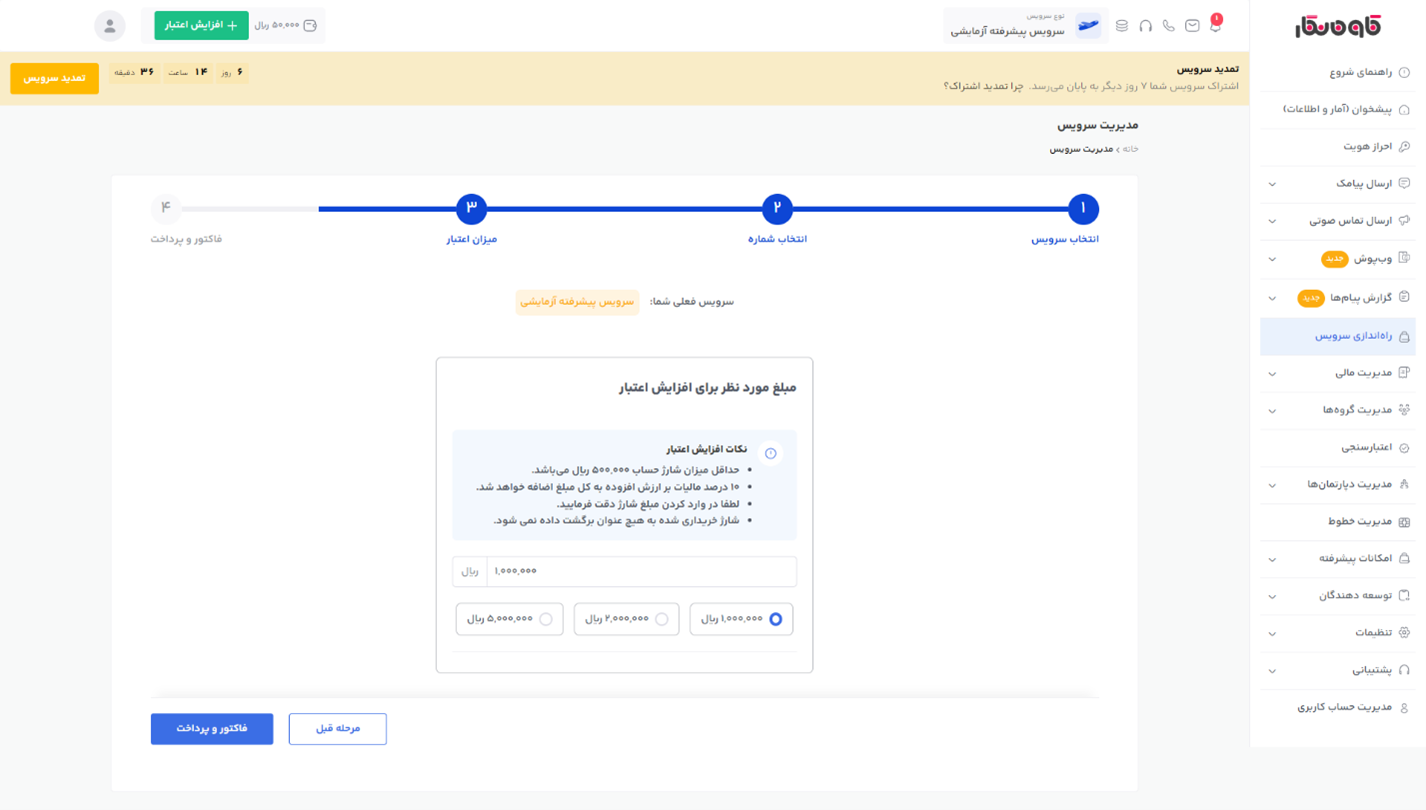The width and height of the screenshot is (1426, 810).
Task: Expand the ارسال پیامک sidebar menu
Action: point(1338,184)
